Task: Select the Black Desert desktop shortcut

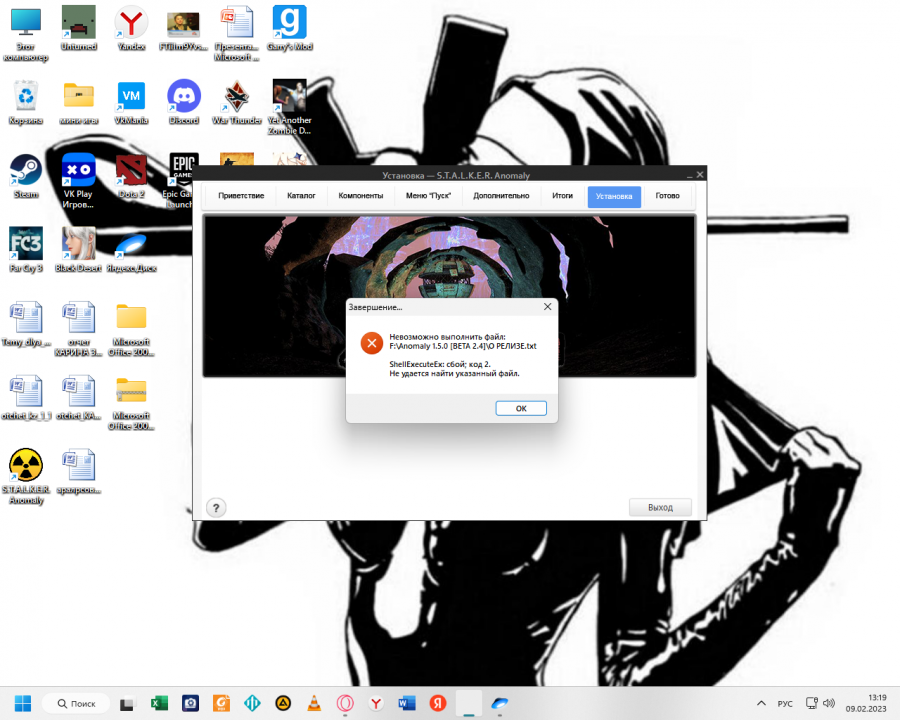Action: click(78, 249)
